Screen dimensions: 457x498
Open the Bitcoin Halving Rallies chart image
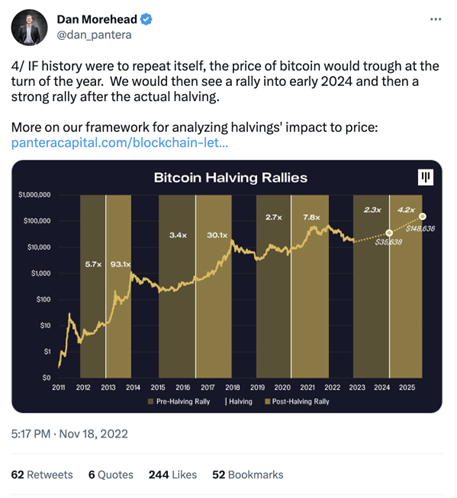click(227, 286)
